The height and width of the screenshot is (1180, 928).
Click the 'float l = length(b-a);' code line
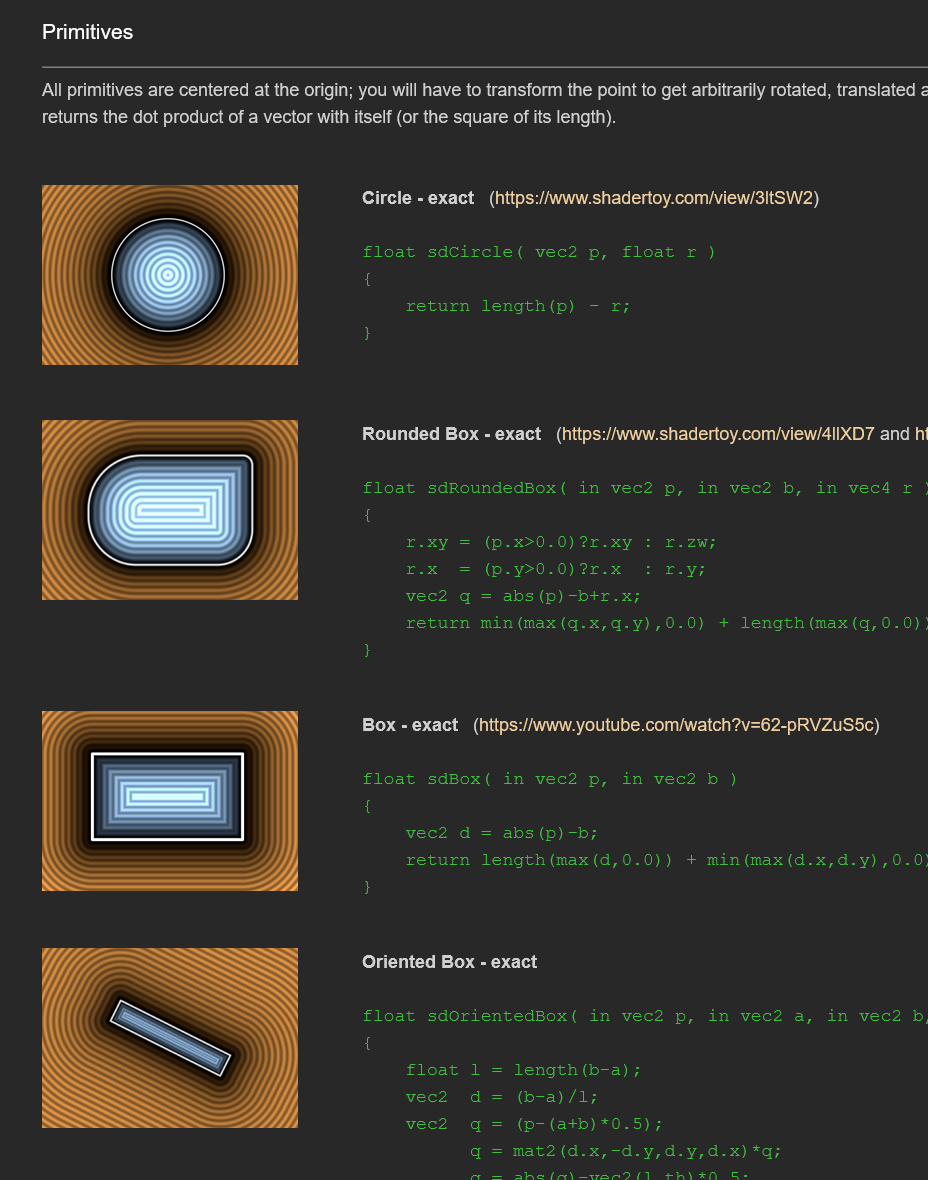tap(523, 1070)
